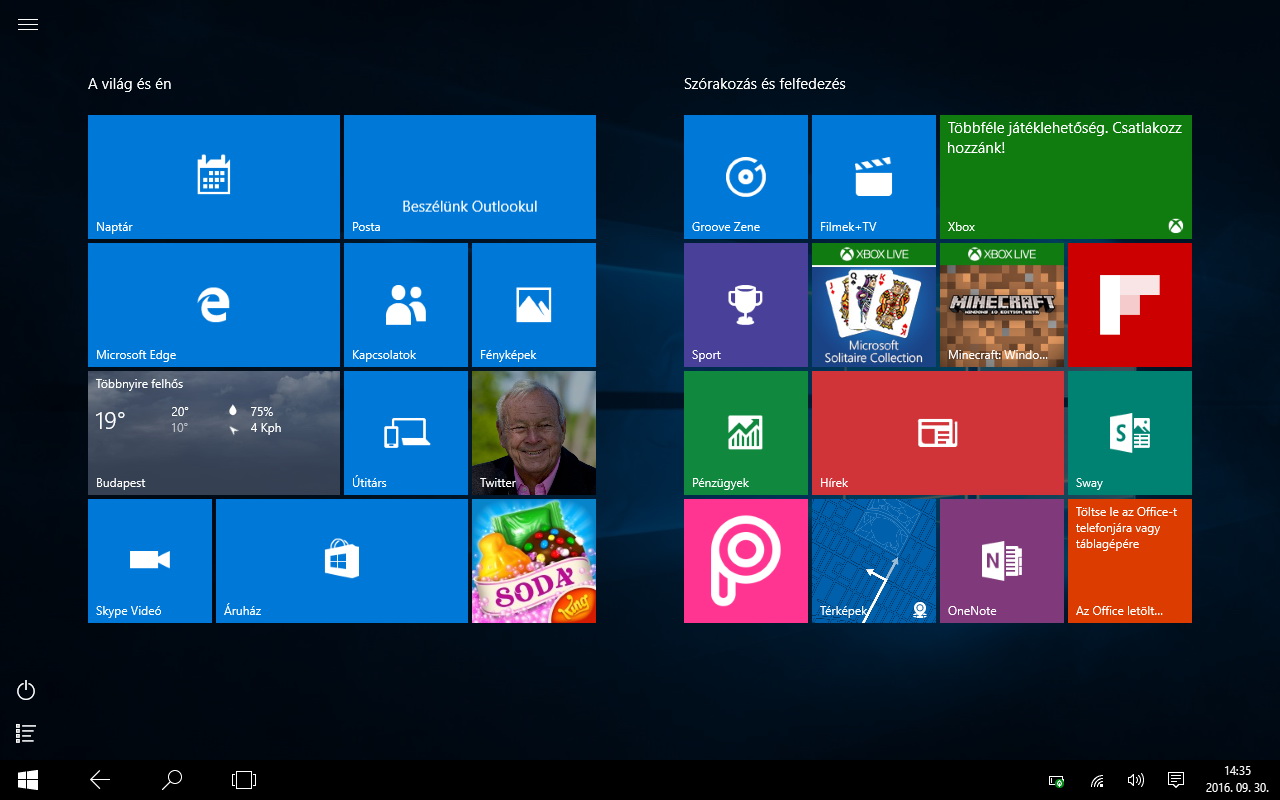This screenshot has height=800, width=1280.
Task: Open the pink PicsArt tile
Action: pyautogui.click(x=746, y=561)
